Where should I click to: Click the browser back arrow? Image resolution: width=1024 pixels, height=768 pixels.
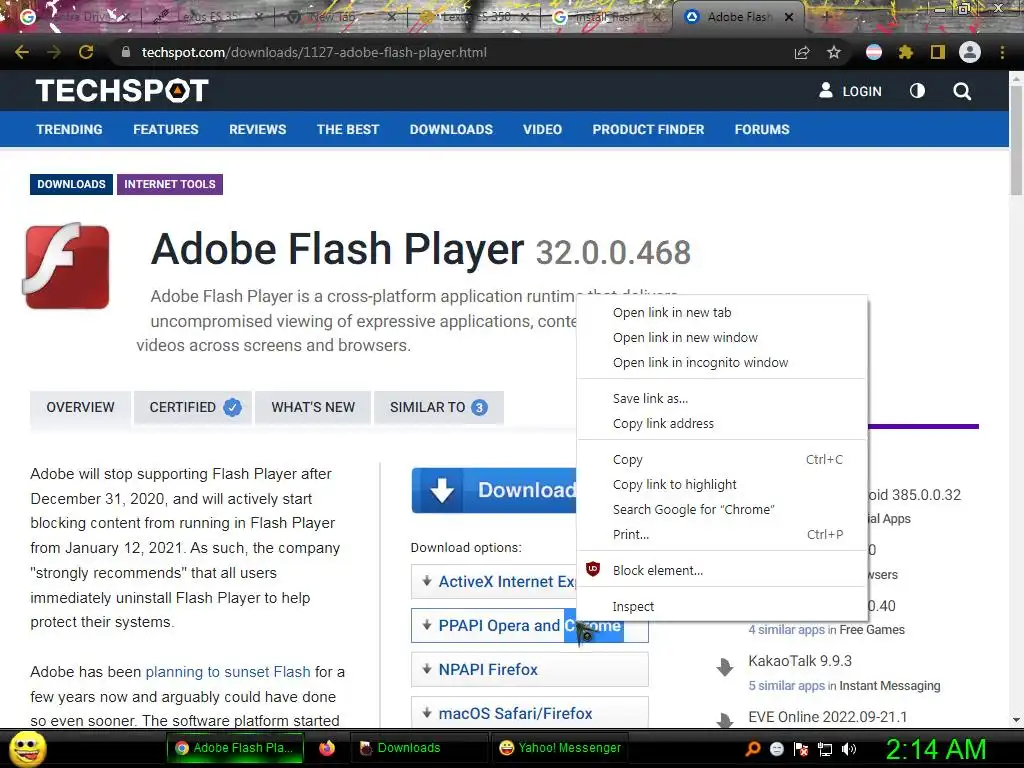coord(22,52)
